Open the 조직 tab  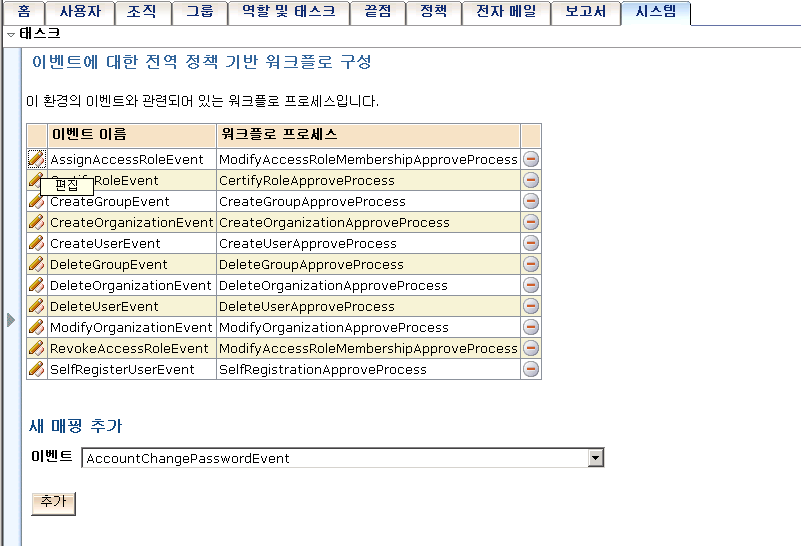tap(143, 12)
